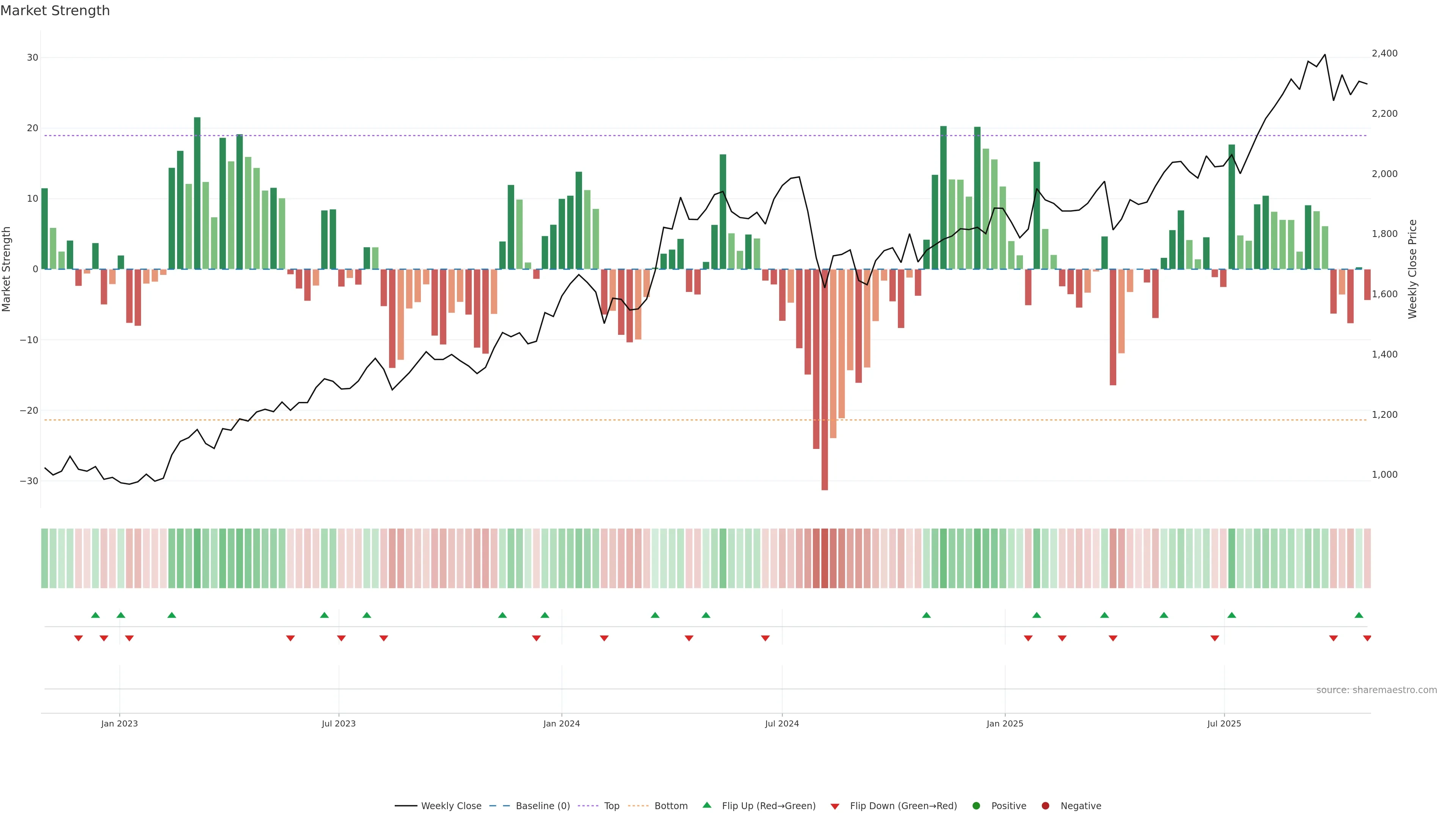Screen dimensions: 1456x819
Task: Click darkest red heatmap strip cell
Action: click(825, 559)
